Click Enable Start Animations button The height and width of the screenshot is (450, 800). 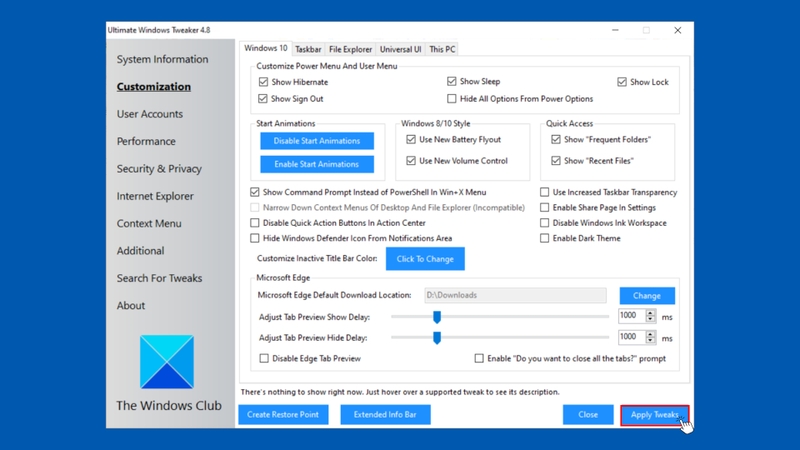click(317, 164)
